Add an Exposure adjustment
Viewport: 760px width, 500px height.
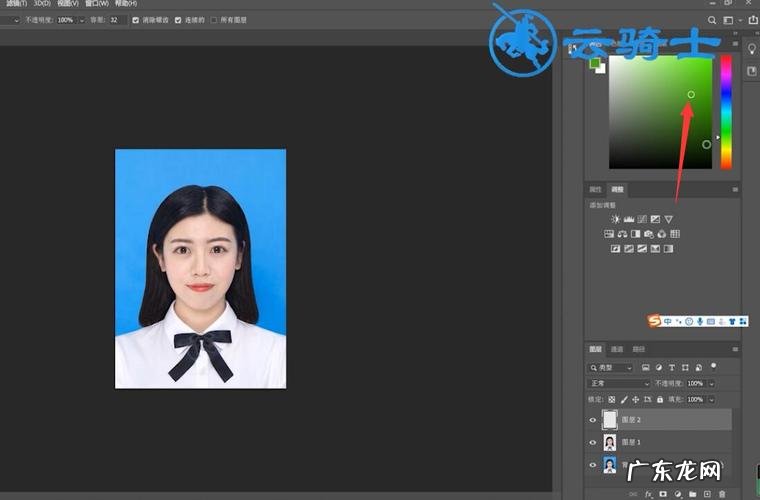click(655, 219)
